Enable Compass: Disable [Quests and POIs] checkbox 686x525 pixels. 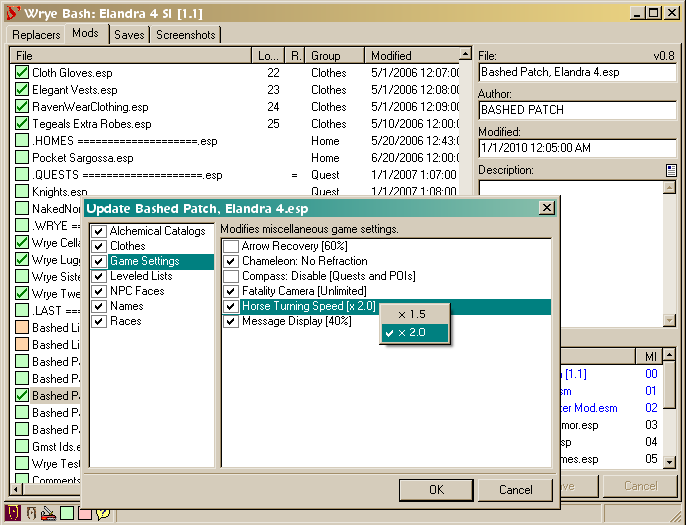pos(231,276)
